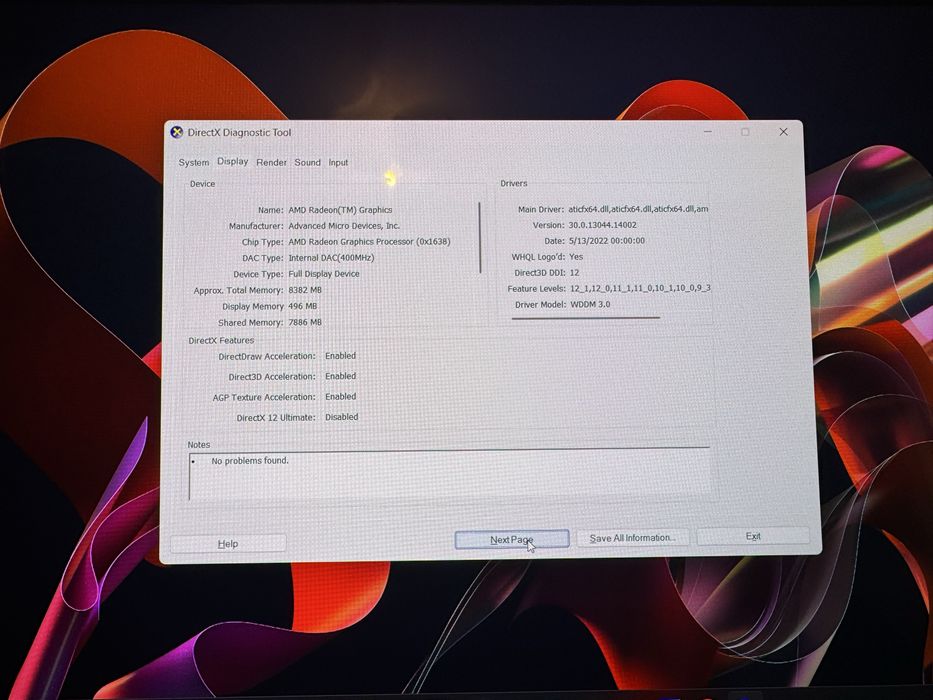Click 'Advanced Micro Devices, Inc.' manufacturer text
The image size is (933, 700).
(344, 226)
